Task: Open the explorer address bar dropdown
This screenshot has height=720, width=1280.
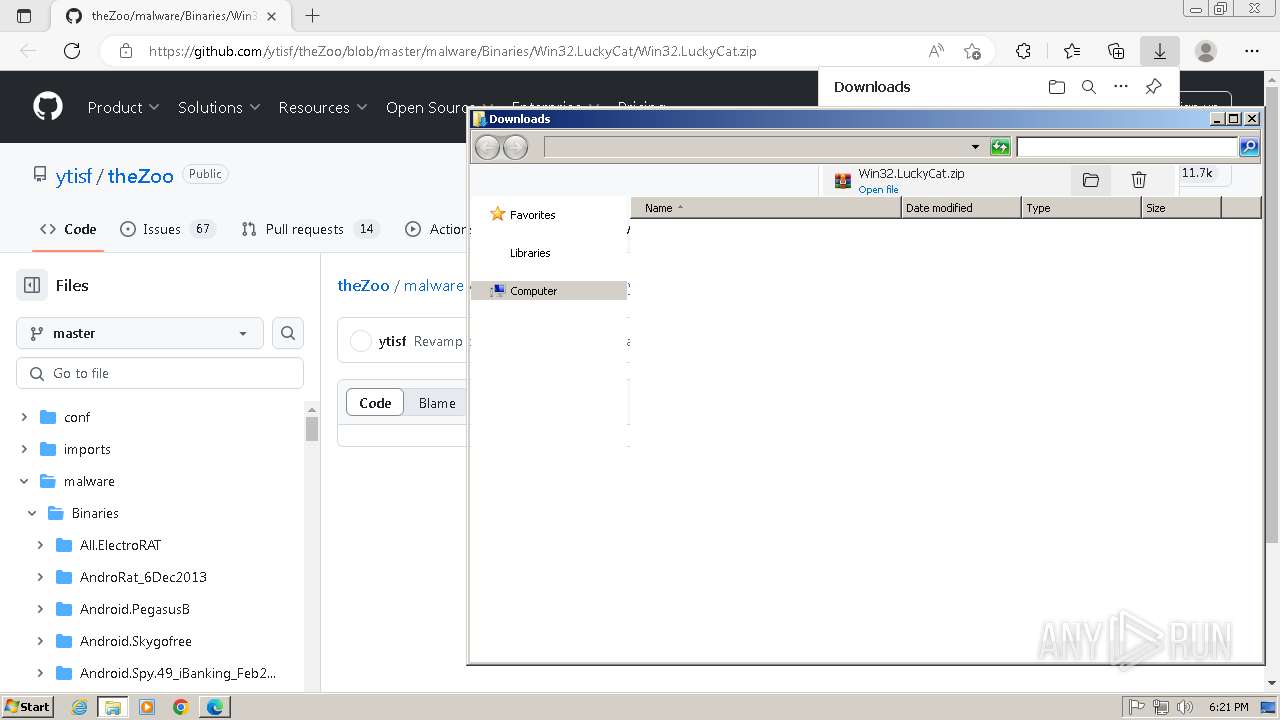Action: (975, 147)
